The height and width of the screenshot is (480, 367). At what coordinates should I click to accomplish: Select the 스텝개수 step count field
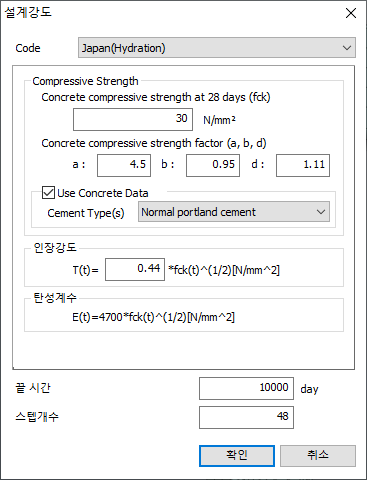pyautogui.click(x=246, y=417)
